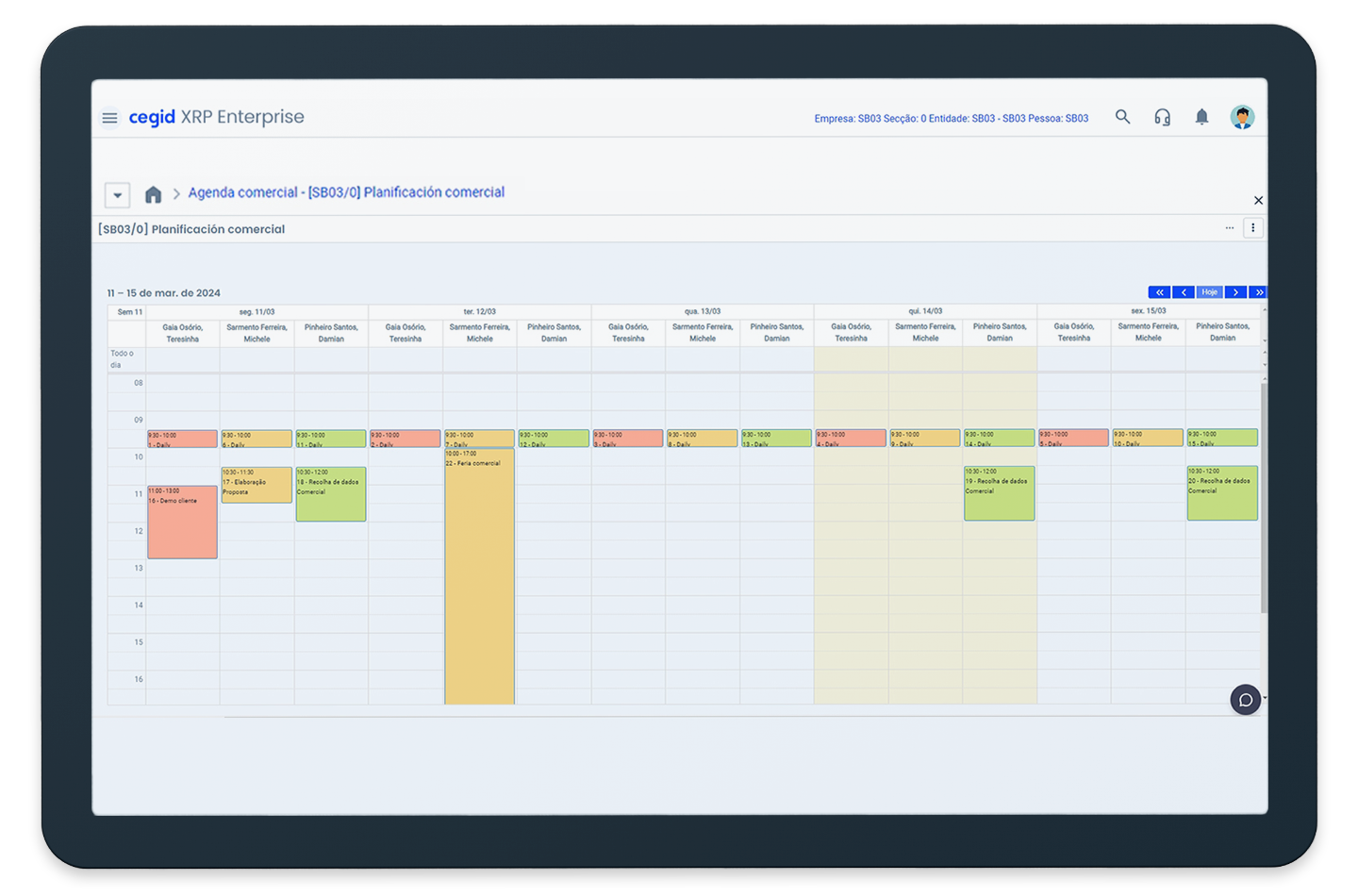
Task: Advance to next week arrow
Action: 1235,292
